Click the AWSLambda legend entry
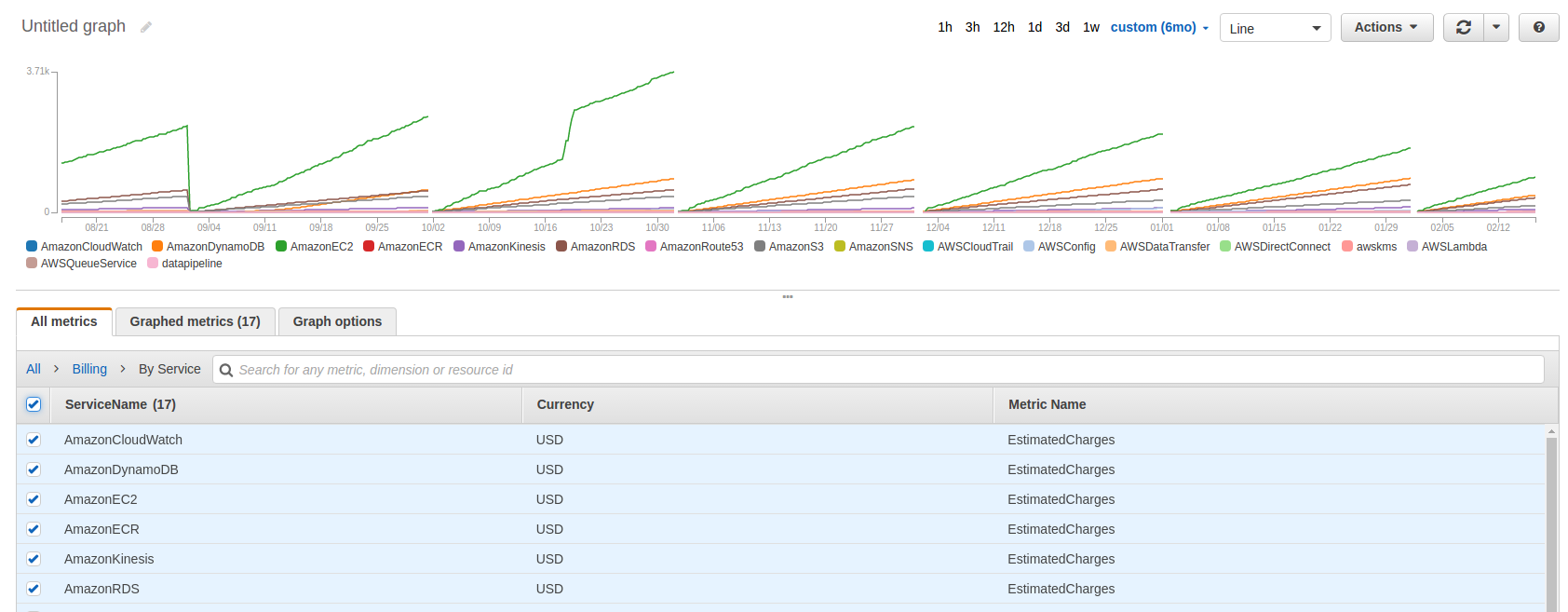Image resolution: width=1568 pixels, height=612 pixels. click(x=1447, y=247)
